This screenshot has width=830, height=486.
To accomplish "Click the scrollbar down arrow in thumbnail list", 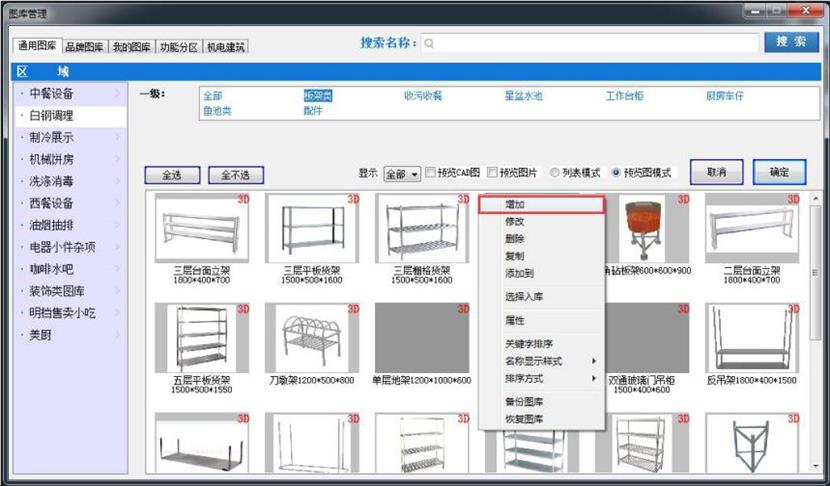I will pos(815,466).
